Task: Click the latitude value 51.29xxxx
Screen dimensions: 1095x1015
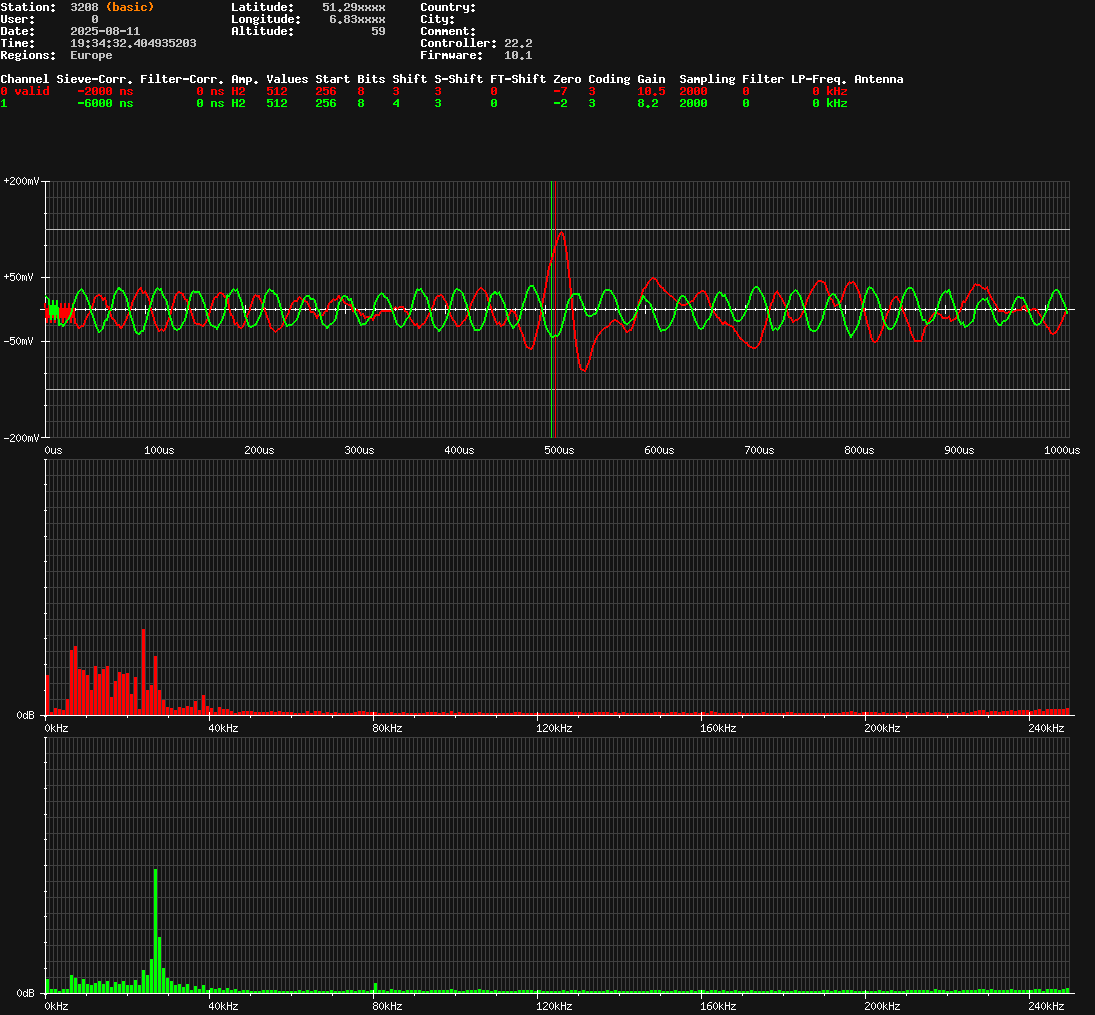Action: point(353,7)
